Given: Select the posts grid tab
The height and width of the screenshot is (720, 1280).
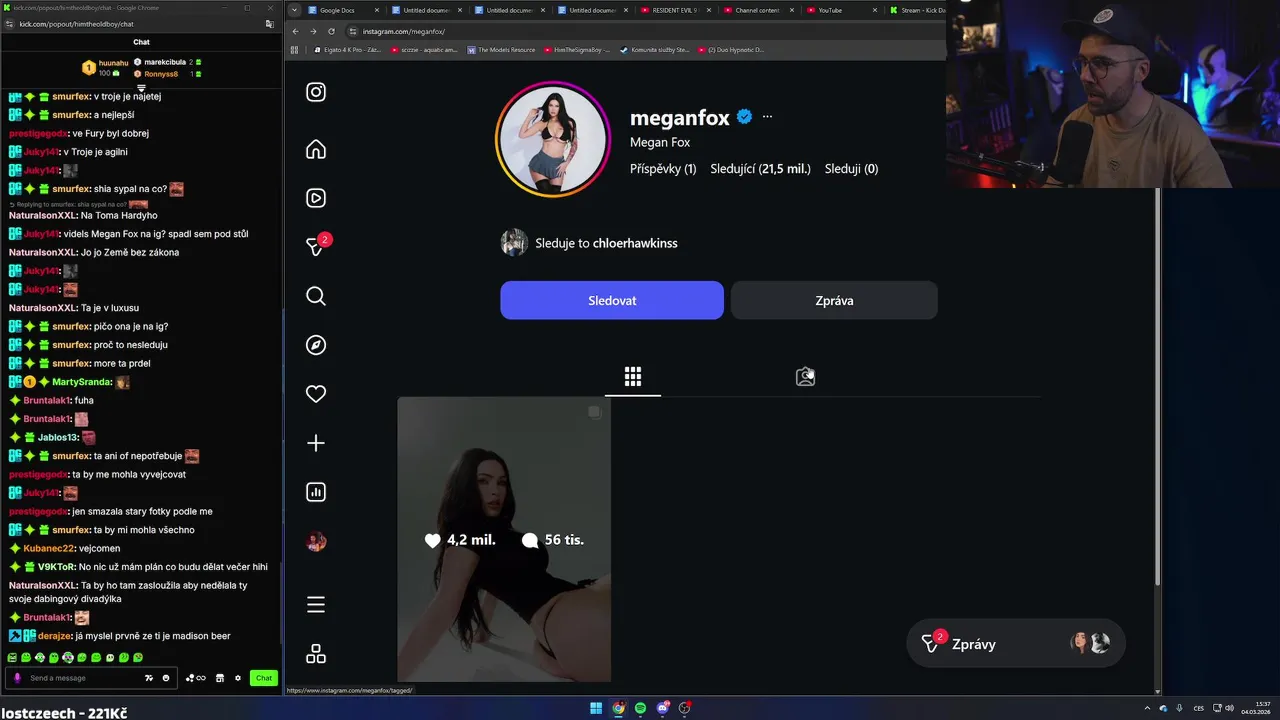Looking at the screenshot, I should coord(633,377).
